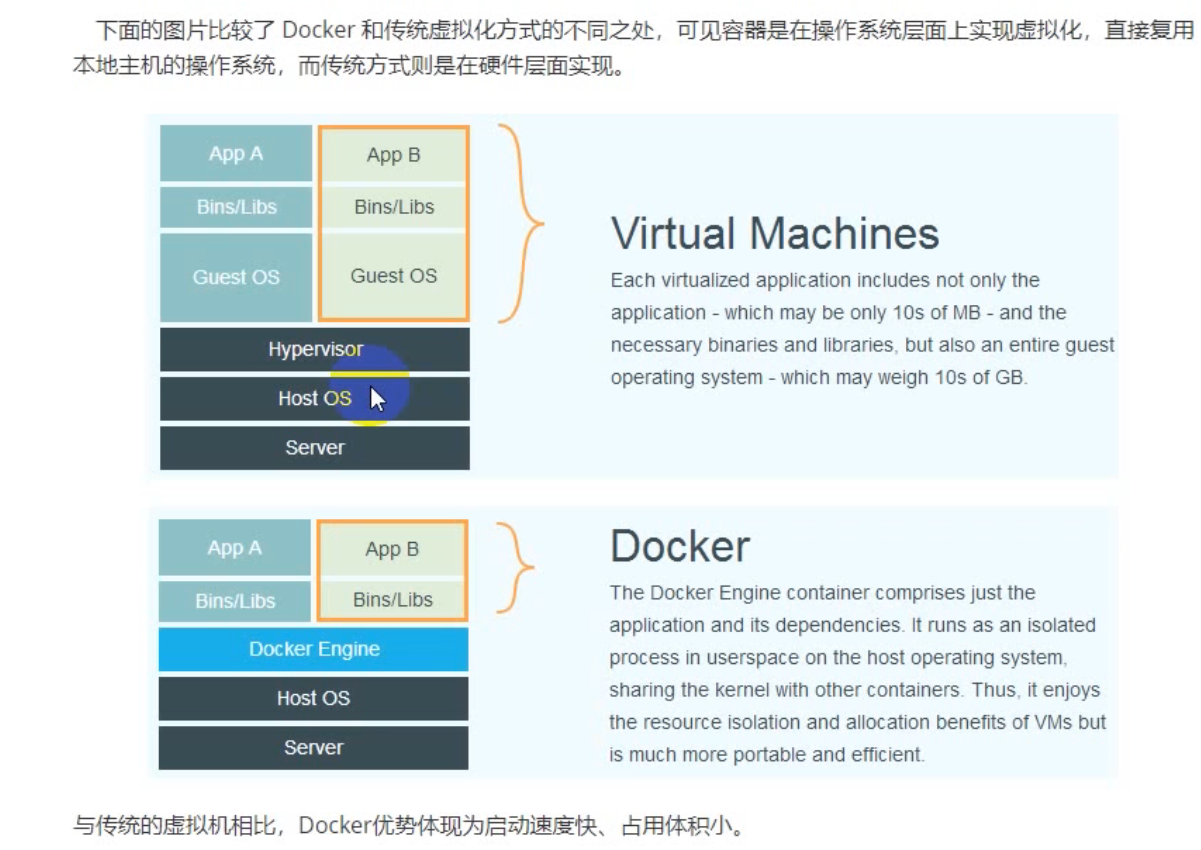Click the green Guest OS block

pyautogui.click(x=393, y=276)
